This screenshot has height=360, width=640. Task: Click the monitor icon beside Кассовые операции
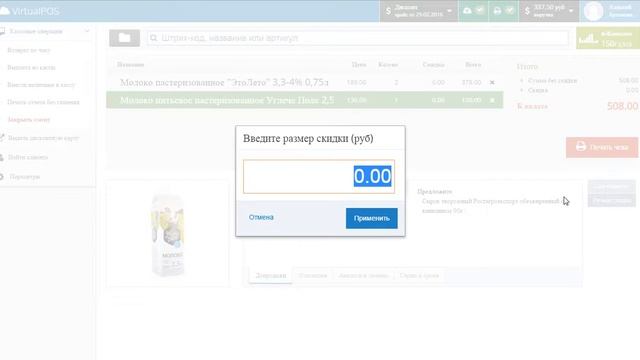tap(2, 31)
